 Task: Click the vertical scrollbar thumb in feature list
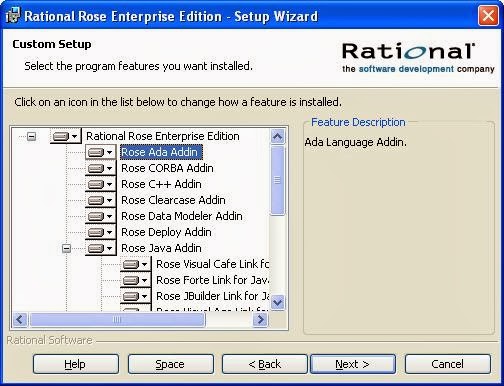[x=278, y=180]
